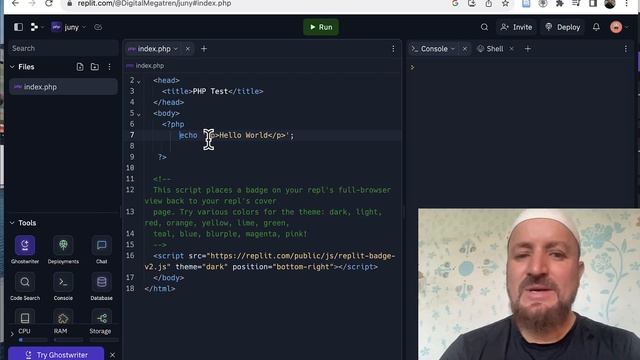Open the Database tool
This screenshot has width=640, height=360.
102,286
